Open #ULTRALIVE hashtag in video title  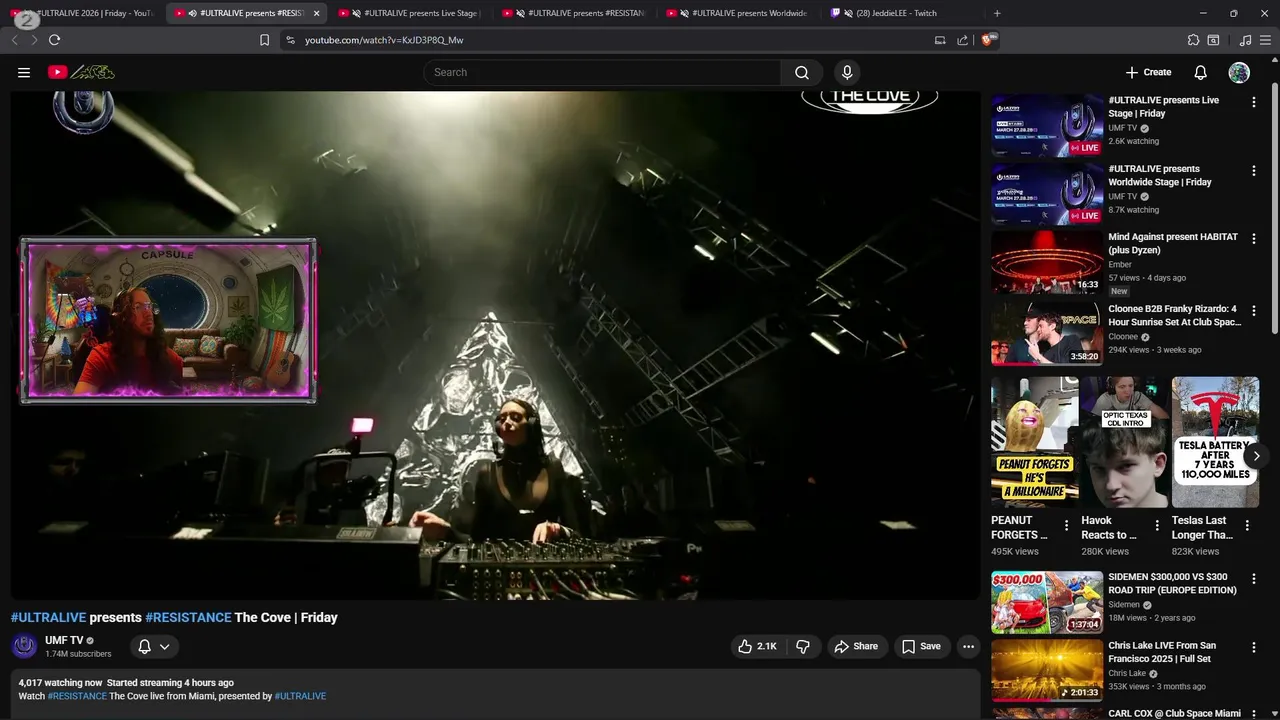click(49, 617)
